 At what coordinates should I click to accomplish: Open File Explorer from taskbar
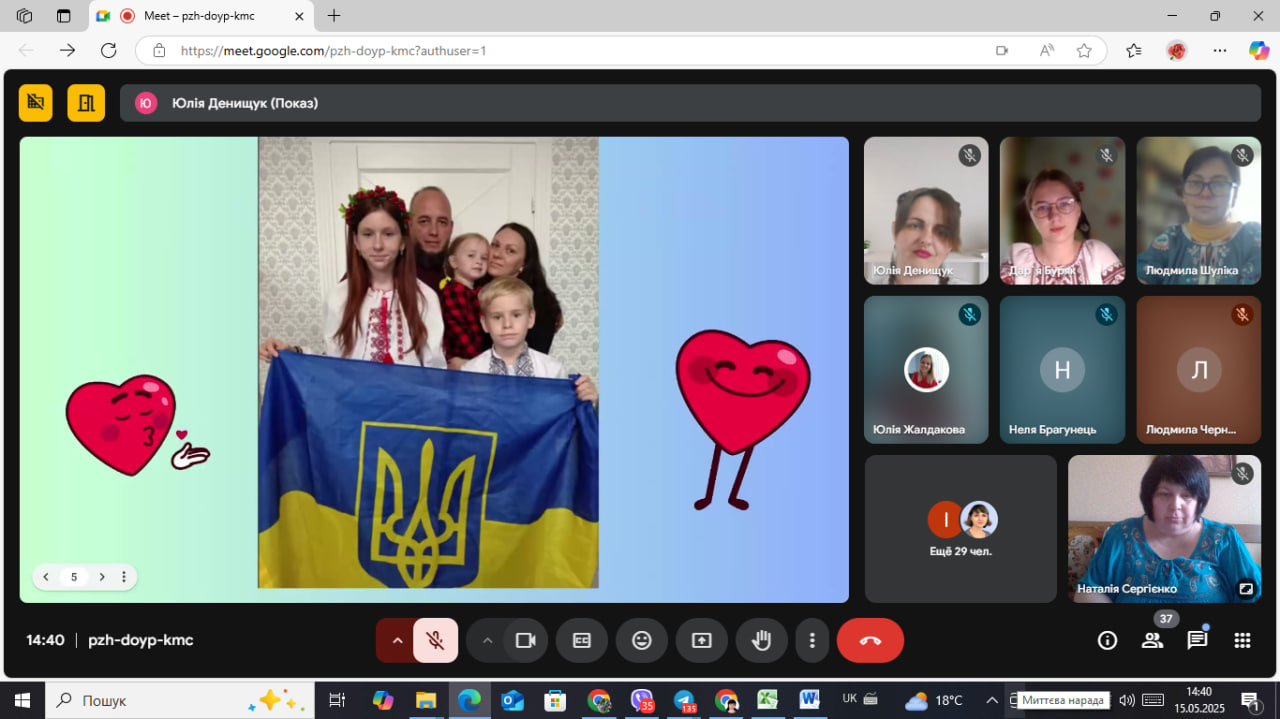coord(426,700)
